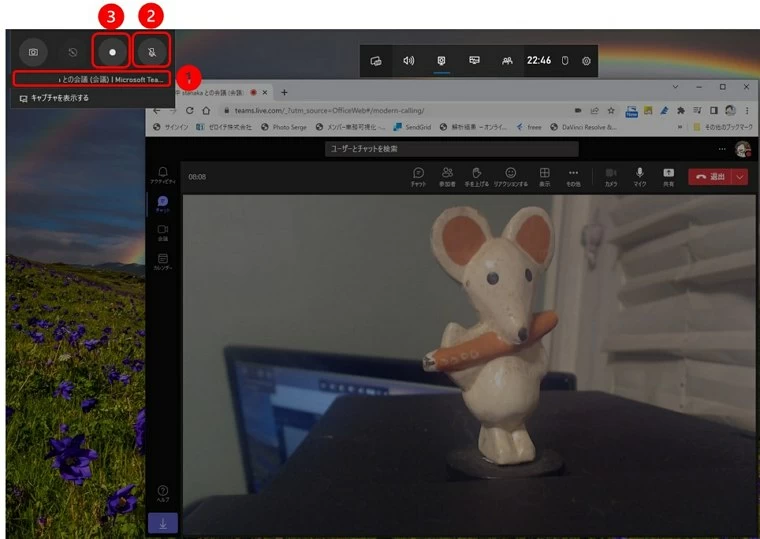Open the meeting chat (チャット) panel

click(x=418, y=177)
